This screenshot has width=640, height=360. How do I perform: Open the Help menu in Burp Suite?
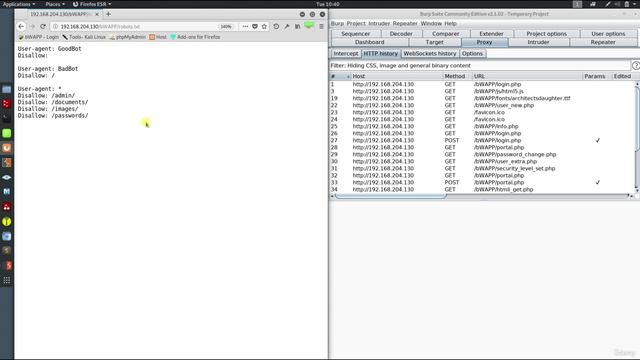450,23
